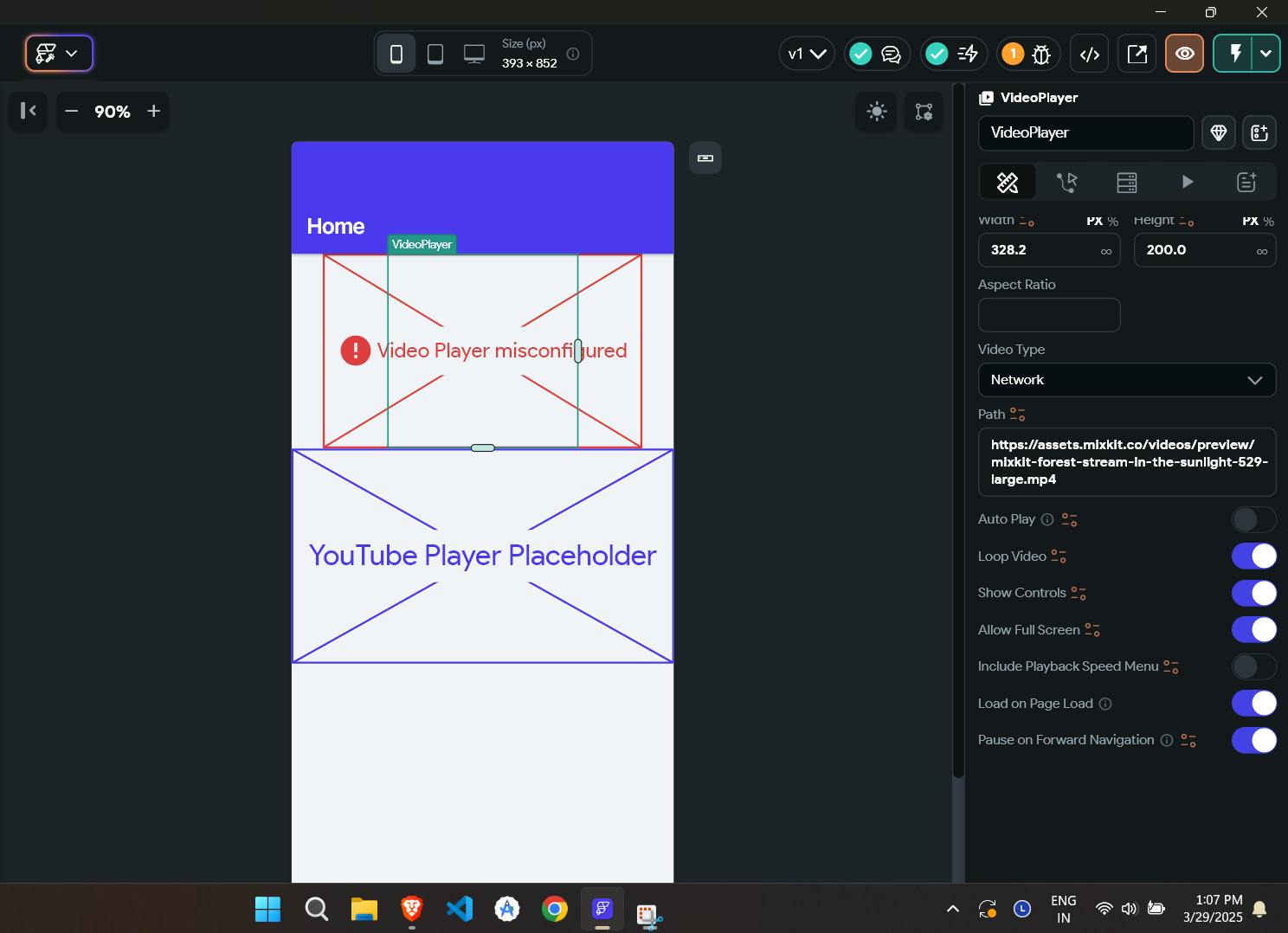
Task: Expand the v1 version dropdown
Action: point(807,55)
